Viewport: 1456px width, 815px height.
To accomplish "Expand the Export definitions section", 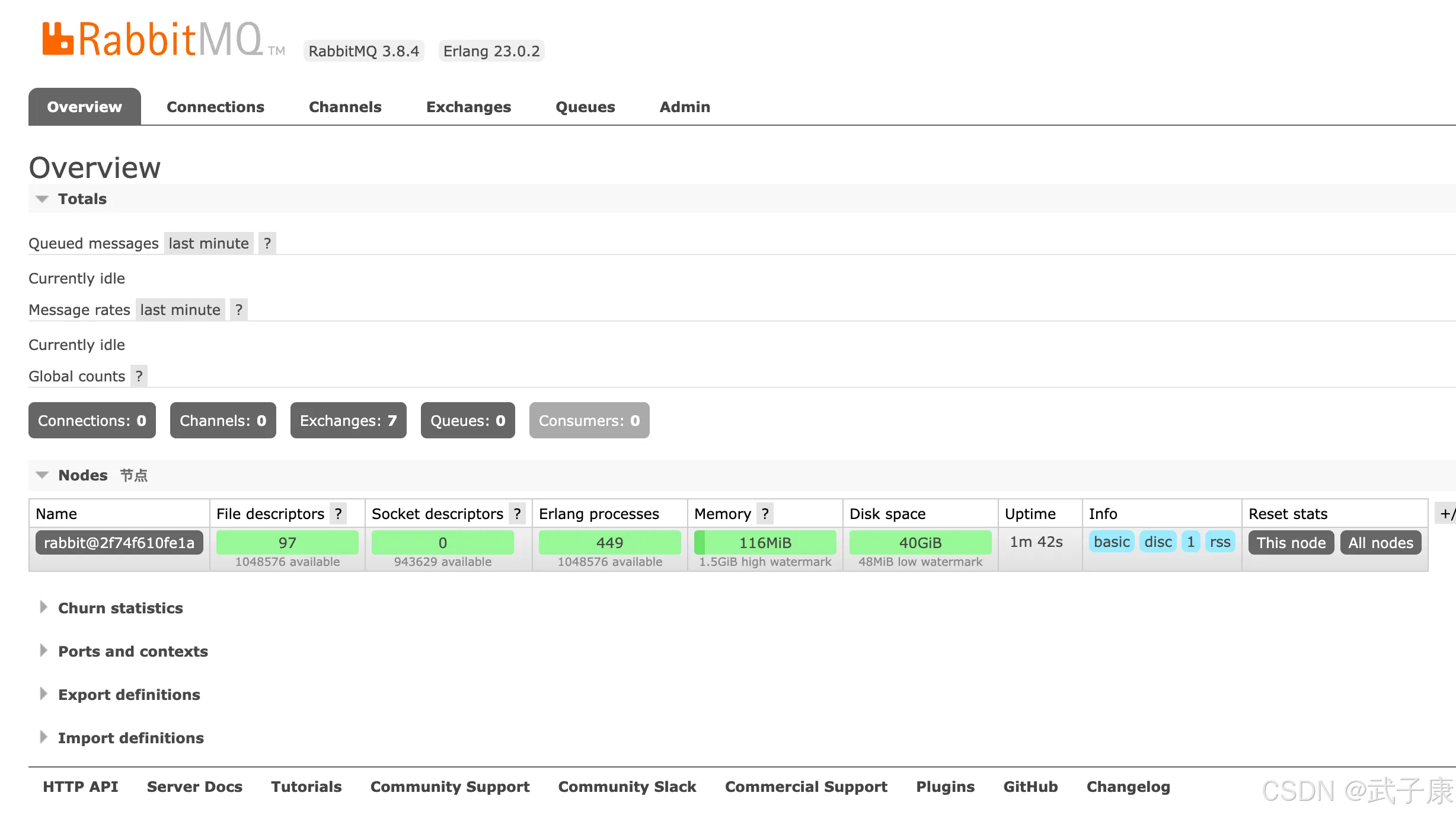I will click(x=129, y=695).
